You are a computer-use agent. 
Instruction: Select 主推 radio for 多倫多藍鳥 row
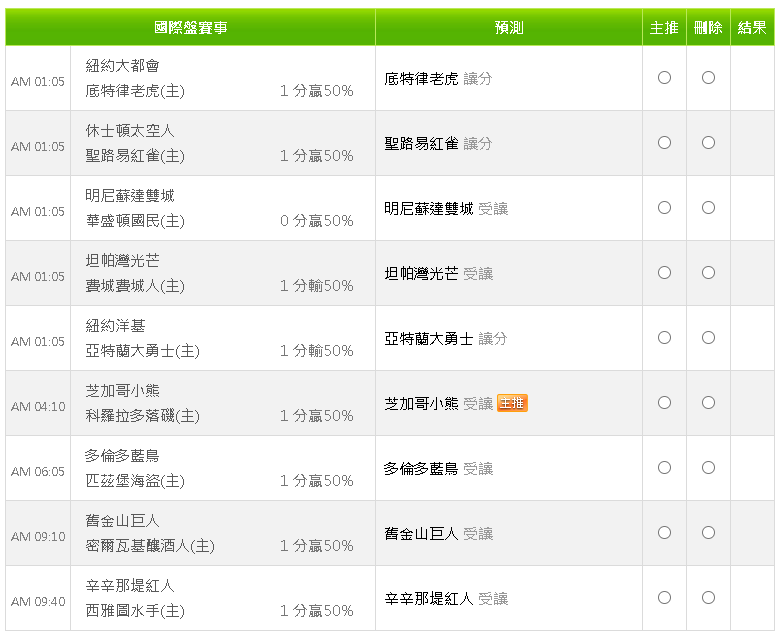[664, 468]
